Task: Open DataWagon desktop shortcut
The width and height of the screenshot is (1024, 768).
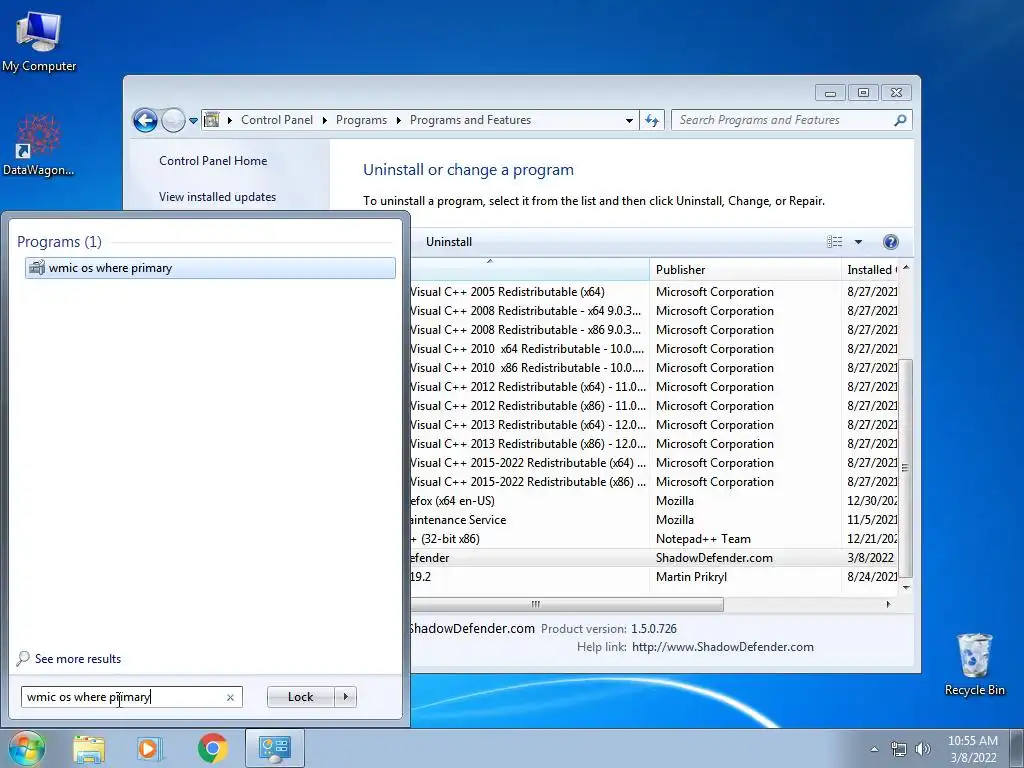Action: (x=39, y=144)
